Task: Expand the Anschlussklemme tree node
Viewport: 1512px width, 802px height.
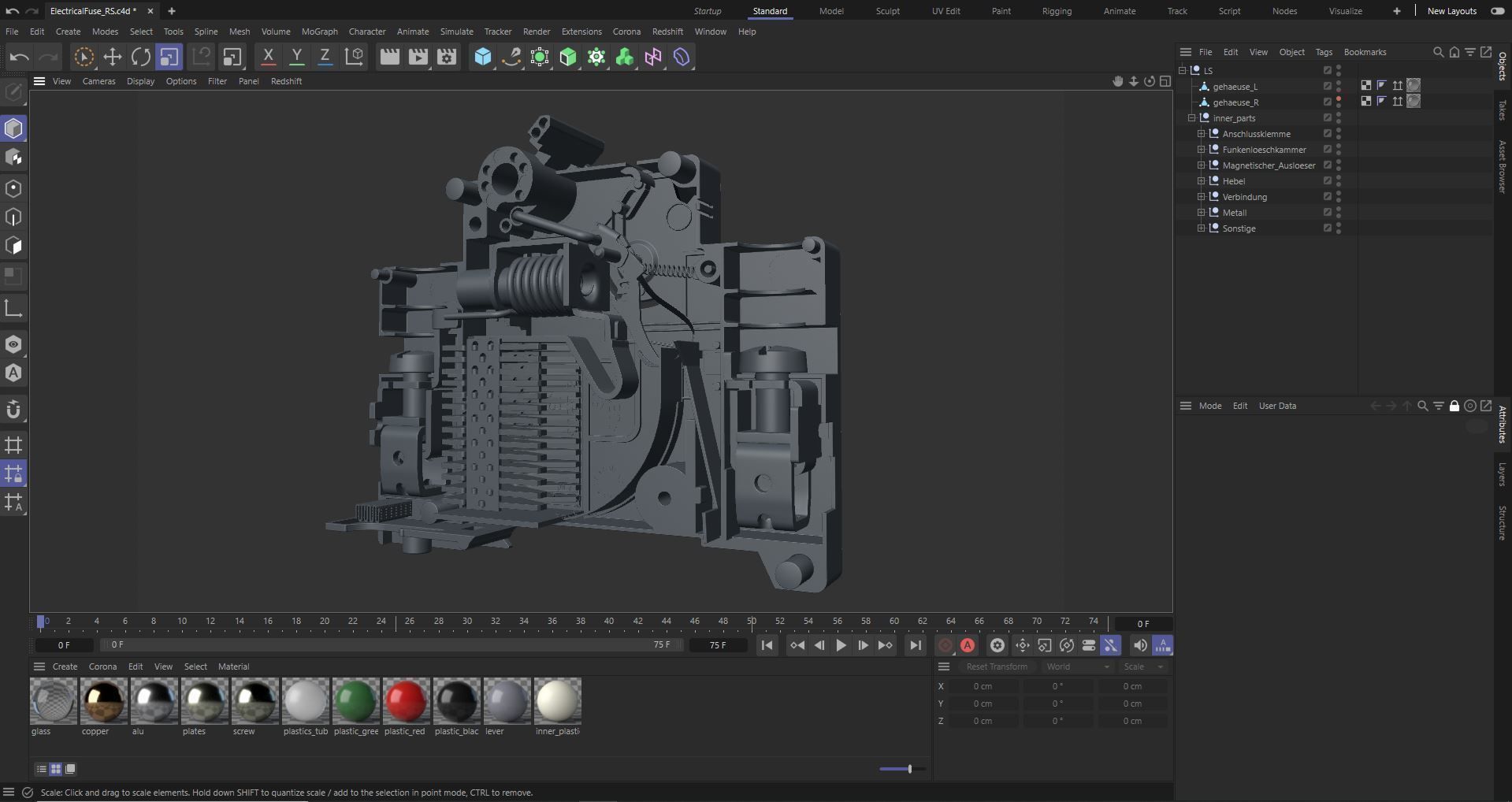Action: (1201, 134)
